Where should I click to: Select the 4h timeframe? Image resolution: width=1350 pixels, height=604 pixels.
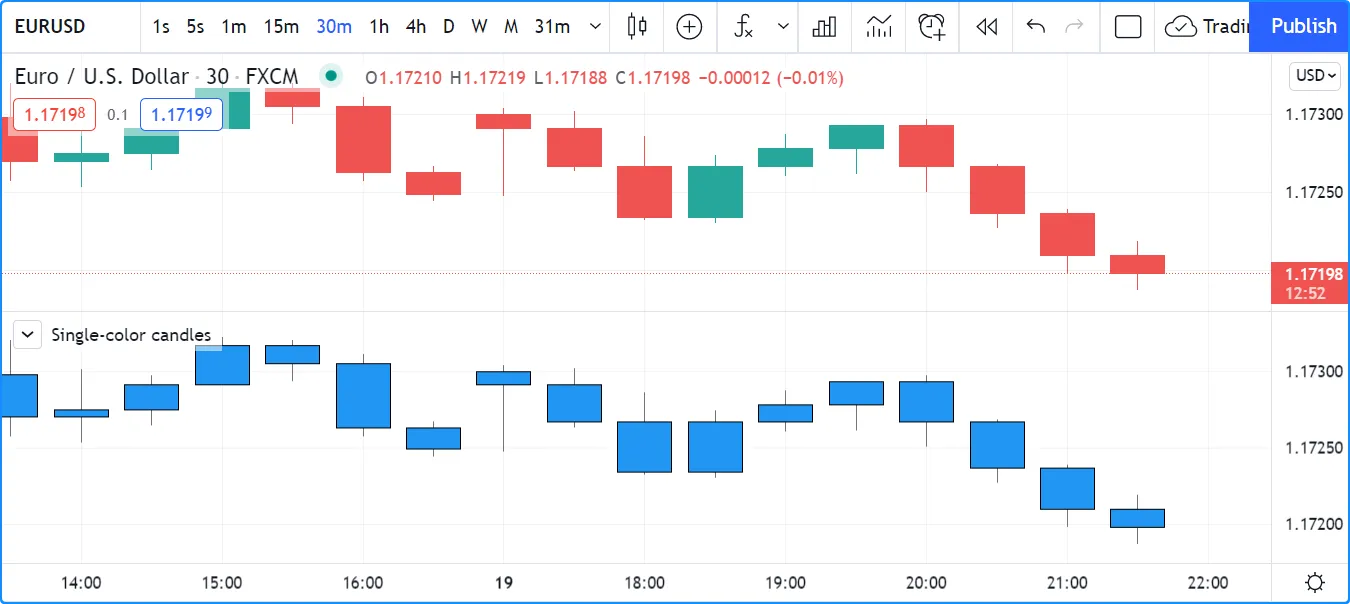point(416,27)
